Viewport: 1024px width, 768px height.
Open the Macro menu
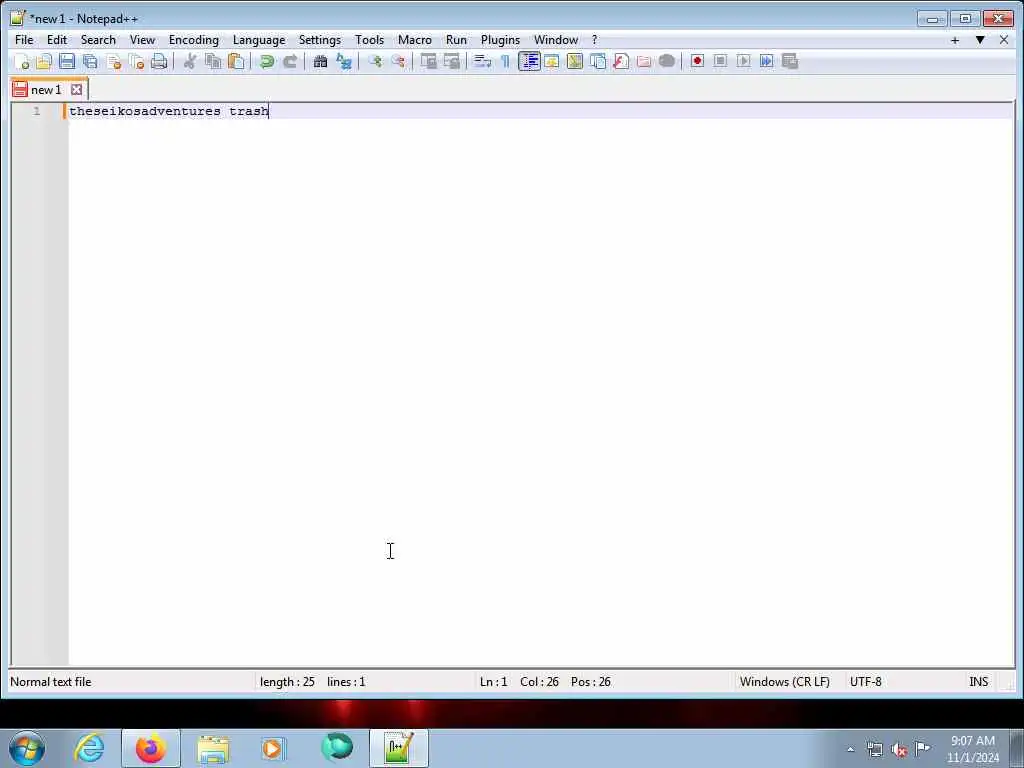[415, 40]
